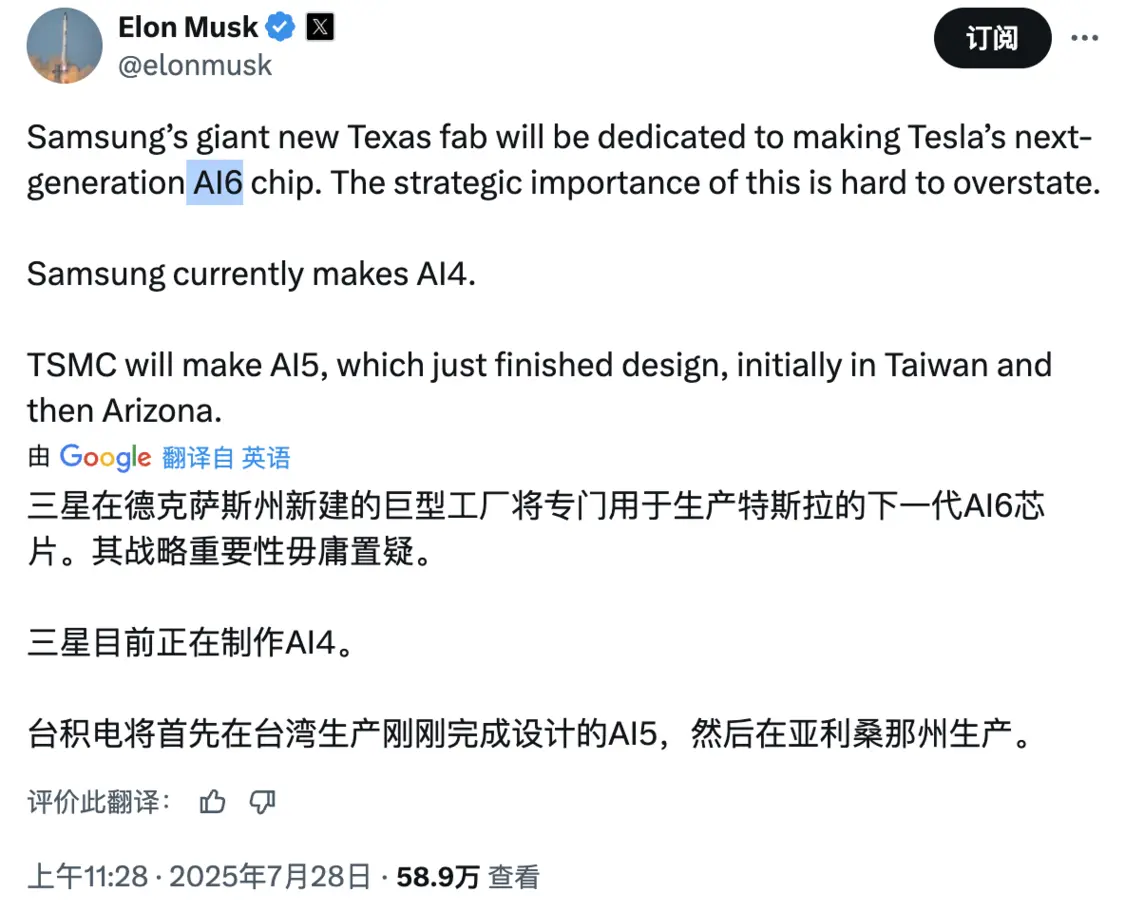Rate the translation via 评价此翻译
This screenshot has height=912, width=1125.
tap(93, 801)
